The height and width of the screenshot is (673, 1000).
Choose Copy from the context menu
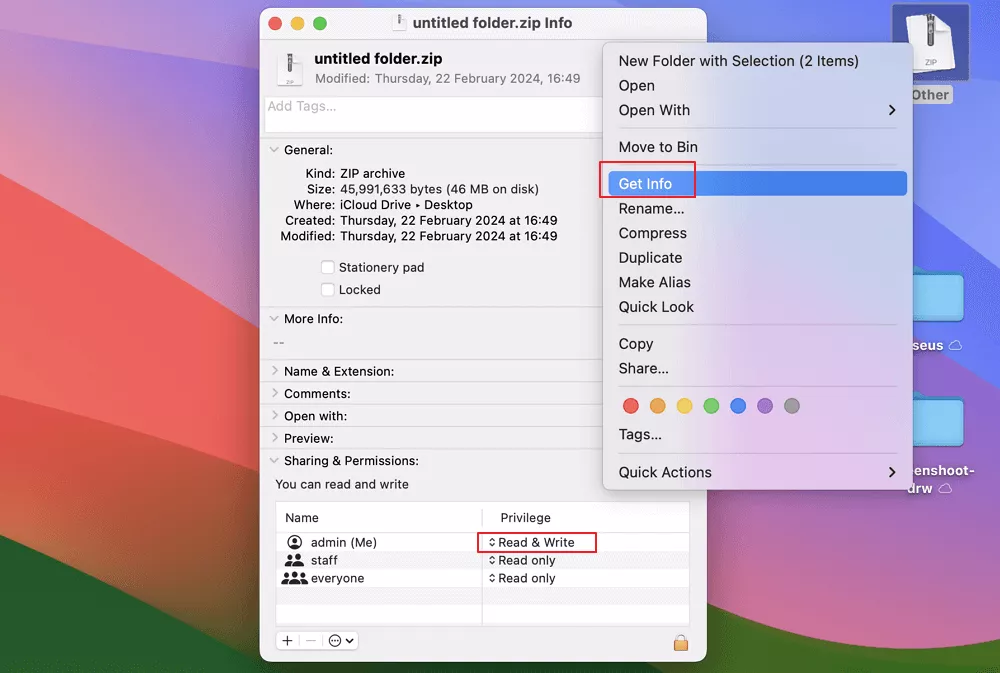757,344
